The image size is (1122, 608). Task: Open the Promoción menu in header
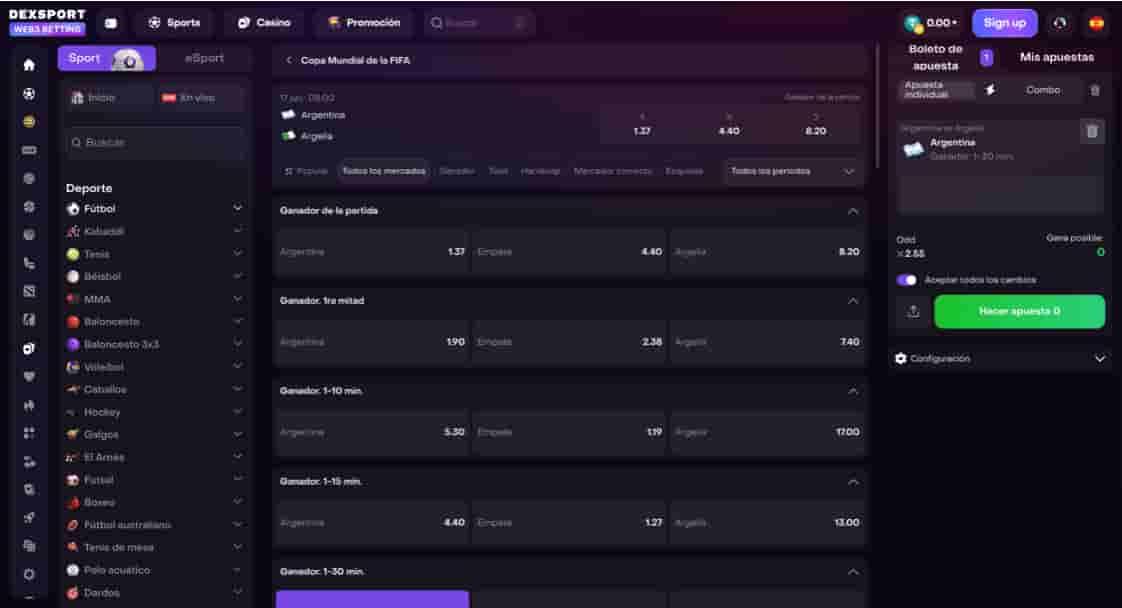click(364, 23)
